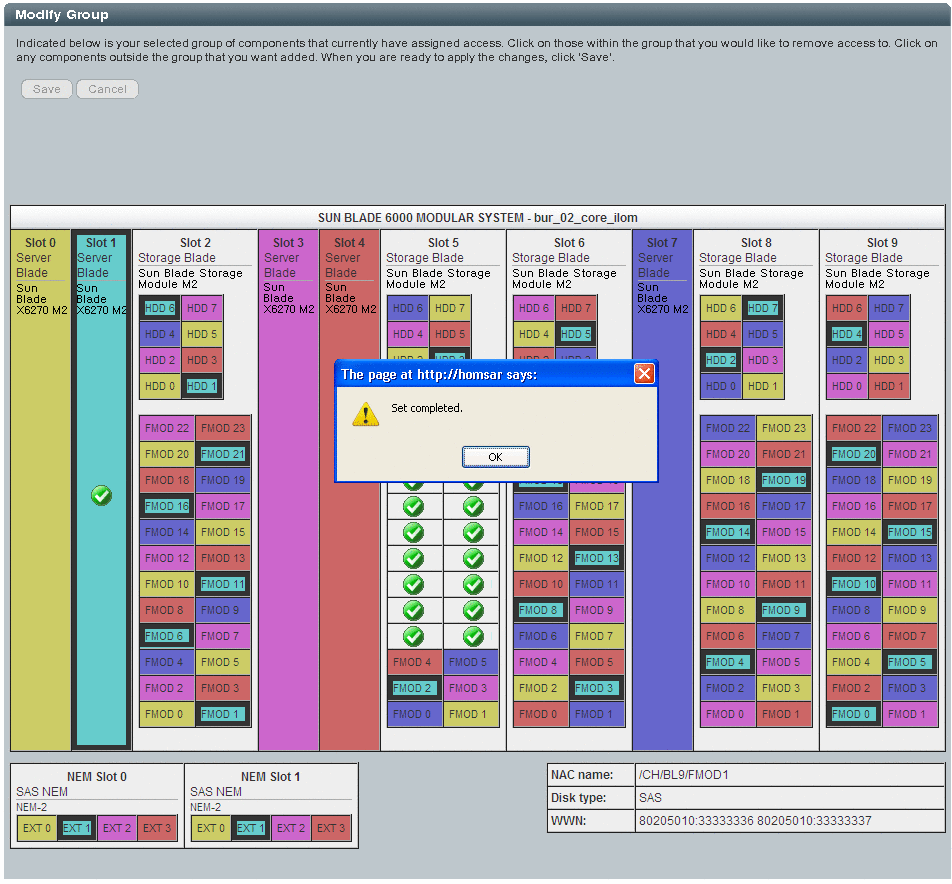This screenshot has width=952, height=884.
Task: Click the Cancel button
Action: [107, 89]
